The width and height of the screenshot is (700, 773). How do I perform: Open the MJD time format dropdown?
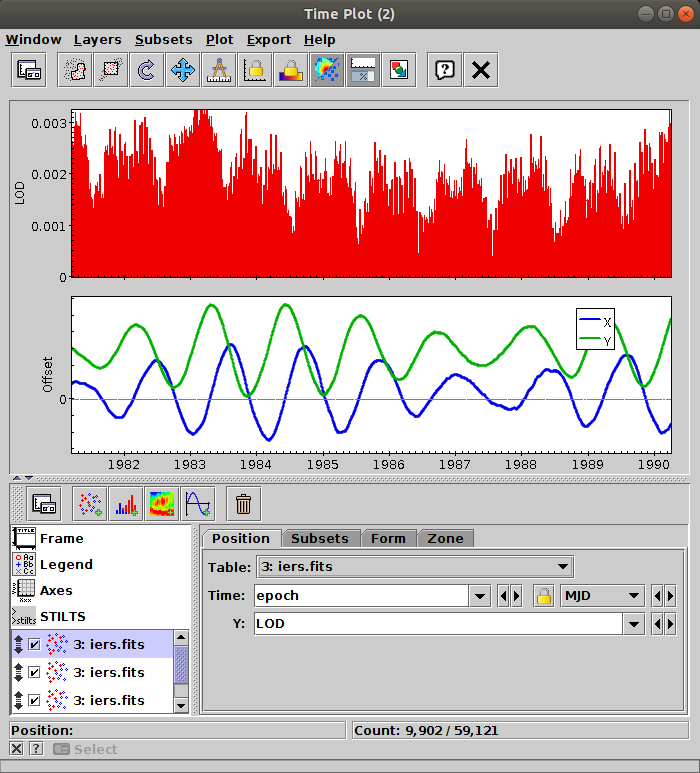click(x=602, y=596)
